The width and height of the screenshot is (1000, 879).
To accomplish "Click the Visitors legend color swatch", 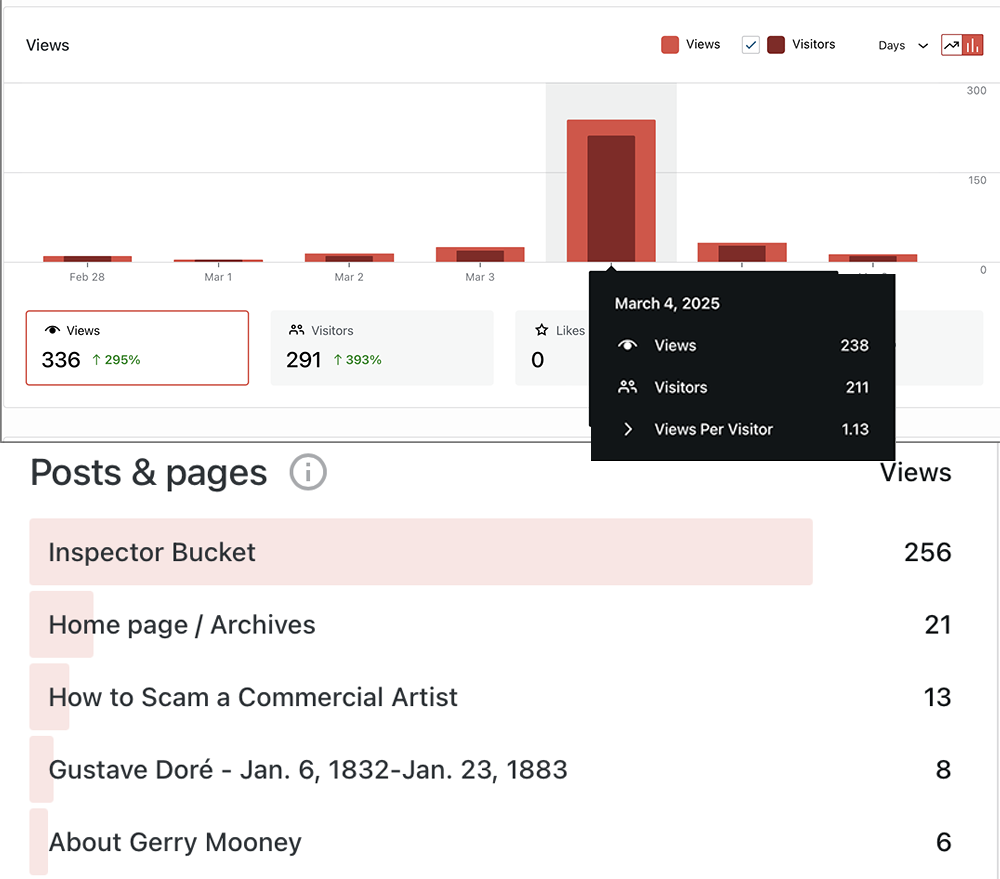I will click(776, 45).
